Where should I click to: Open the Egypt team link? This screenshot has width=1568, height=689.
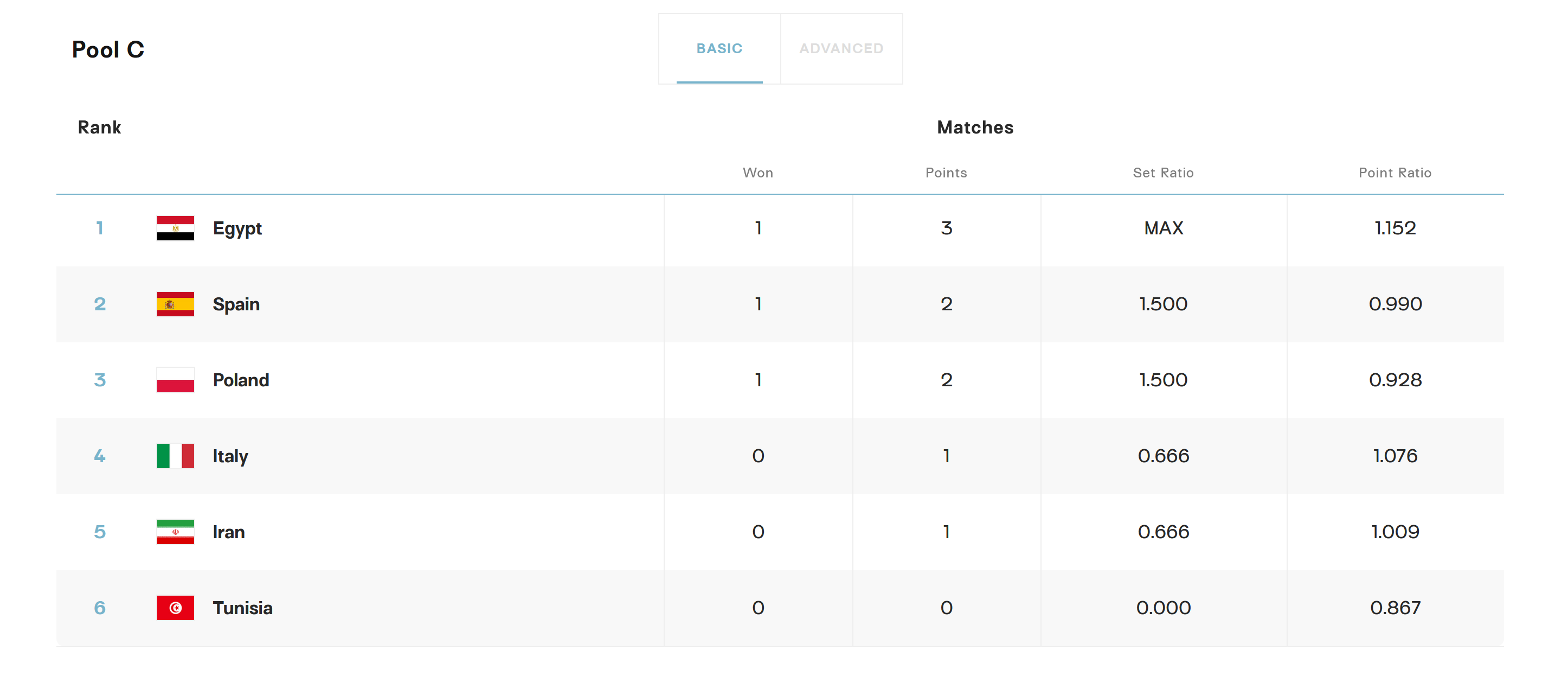coord(237,228)
